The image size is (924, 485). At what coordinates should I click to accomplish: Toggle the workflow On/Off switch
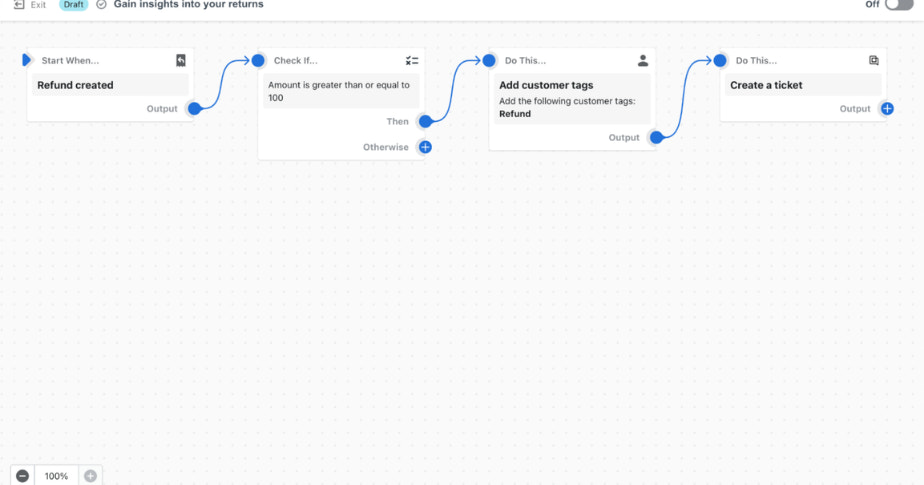pos(898,5)
